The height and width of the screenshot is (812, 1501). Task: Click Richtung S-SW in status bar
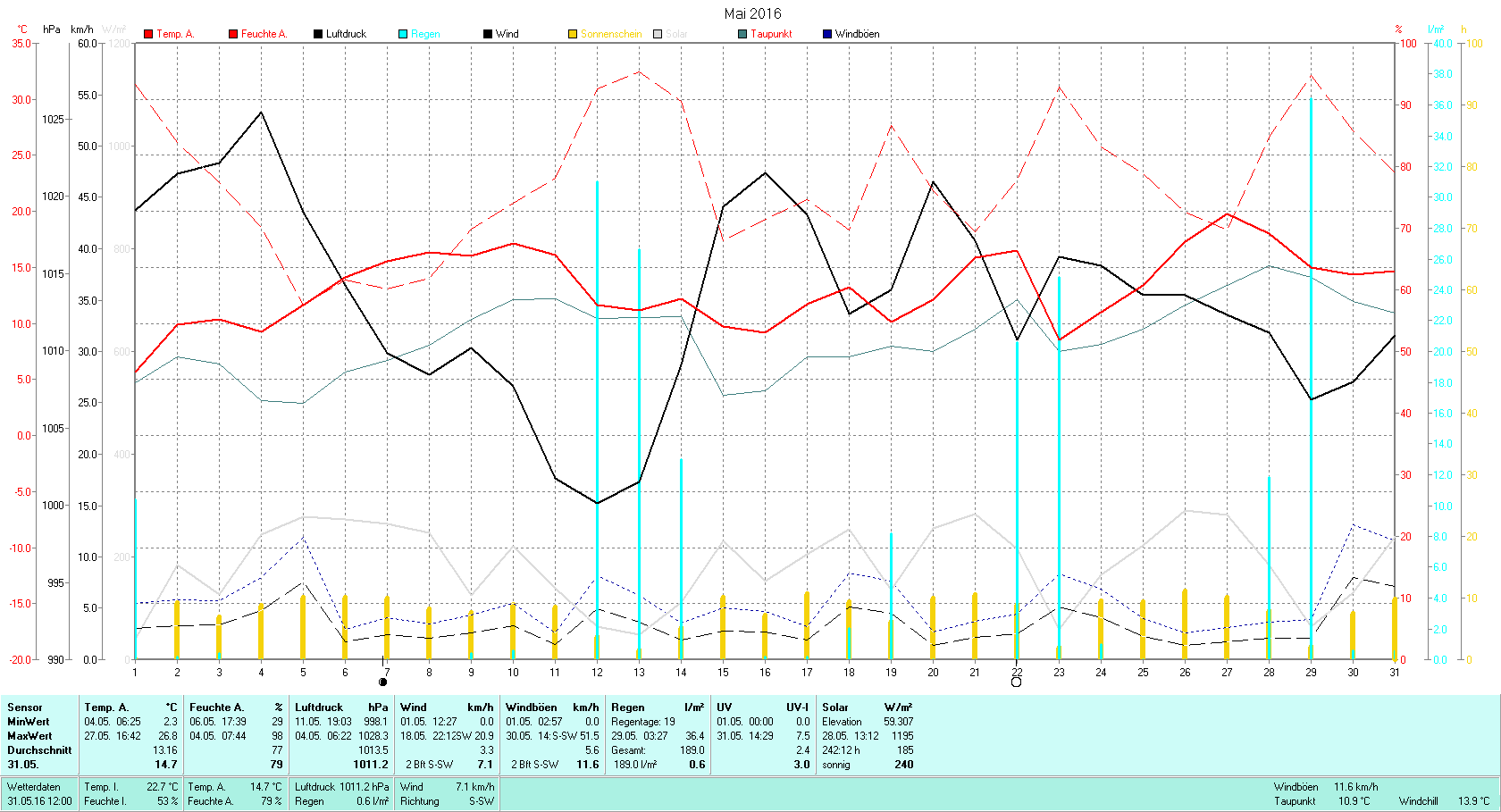point(447,801)
